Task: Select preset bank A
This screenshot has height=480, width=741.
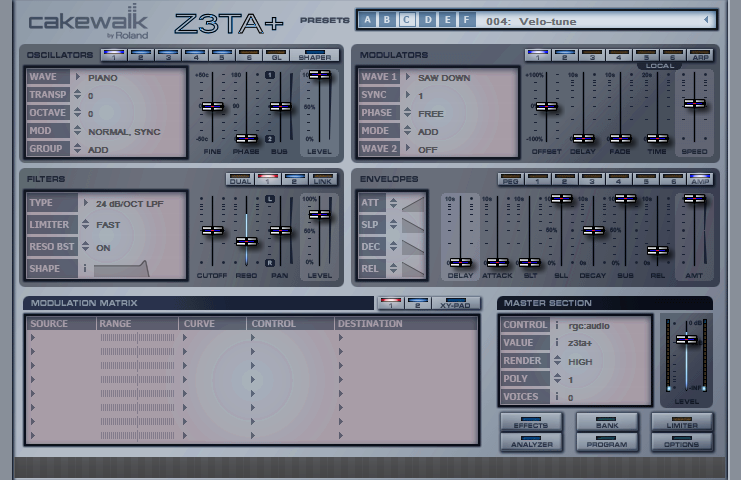Action: click(x=367, y=20)
